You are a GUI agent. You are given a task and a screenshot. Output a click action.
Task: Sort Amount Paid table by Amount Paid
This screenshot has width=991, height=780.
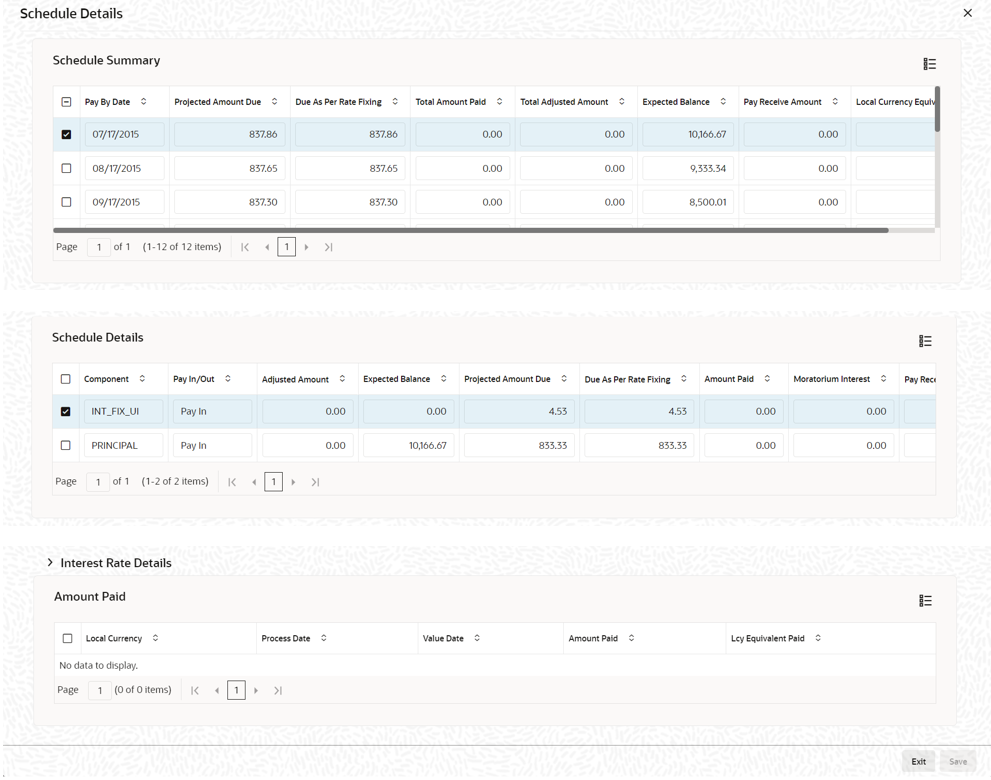(631, 638)
